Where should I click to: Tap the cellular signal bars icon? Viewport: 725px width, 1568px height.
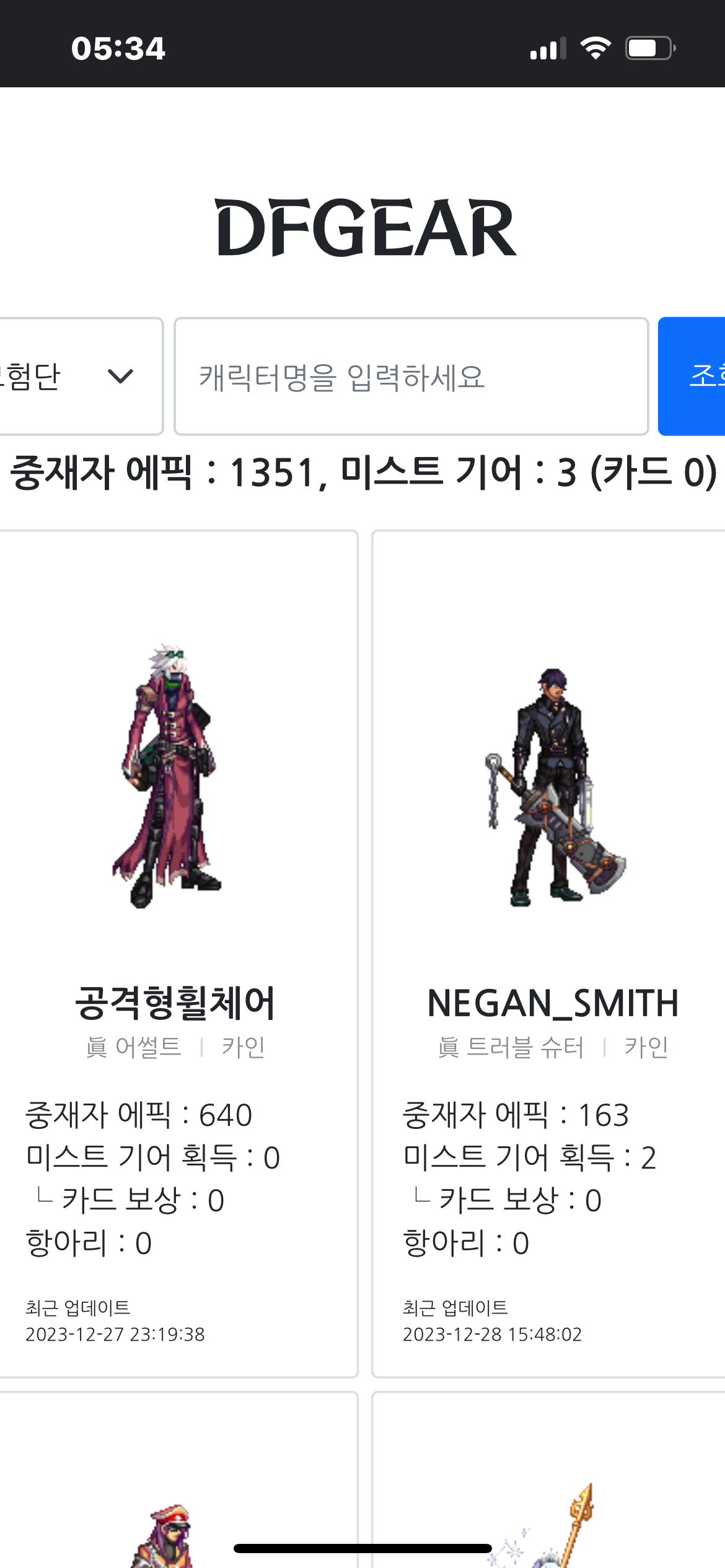(548, 48)
